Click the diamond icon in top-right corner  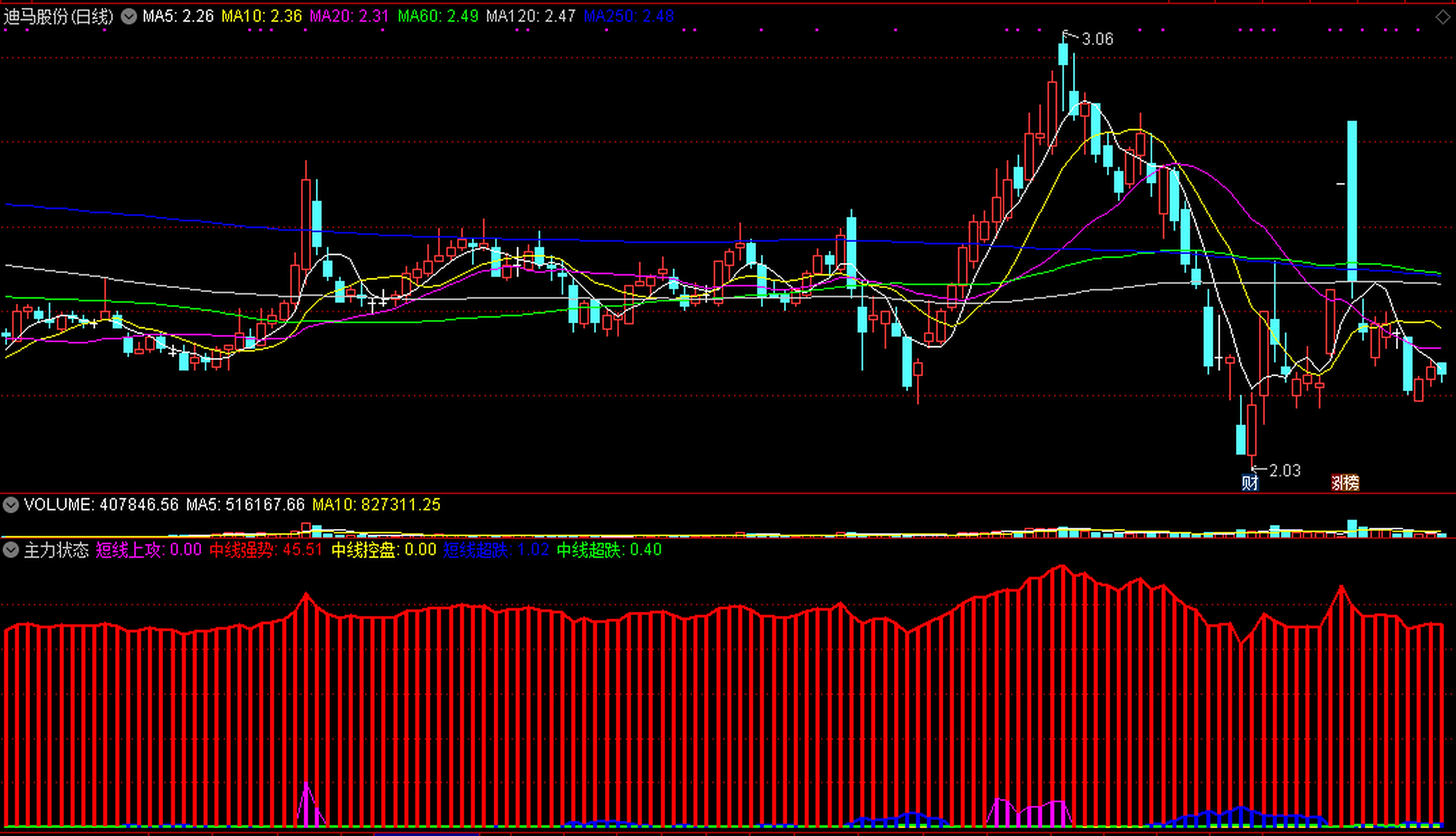(1442, 17)
